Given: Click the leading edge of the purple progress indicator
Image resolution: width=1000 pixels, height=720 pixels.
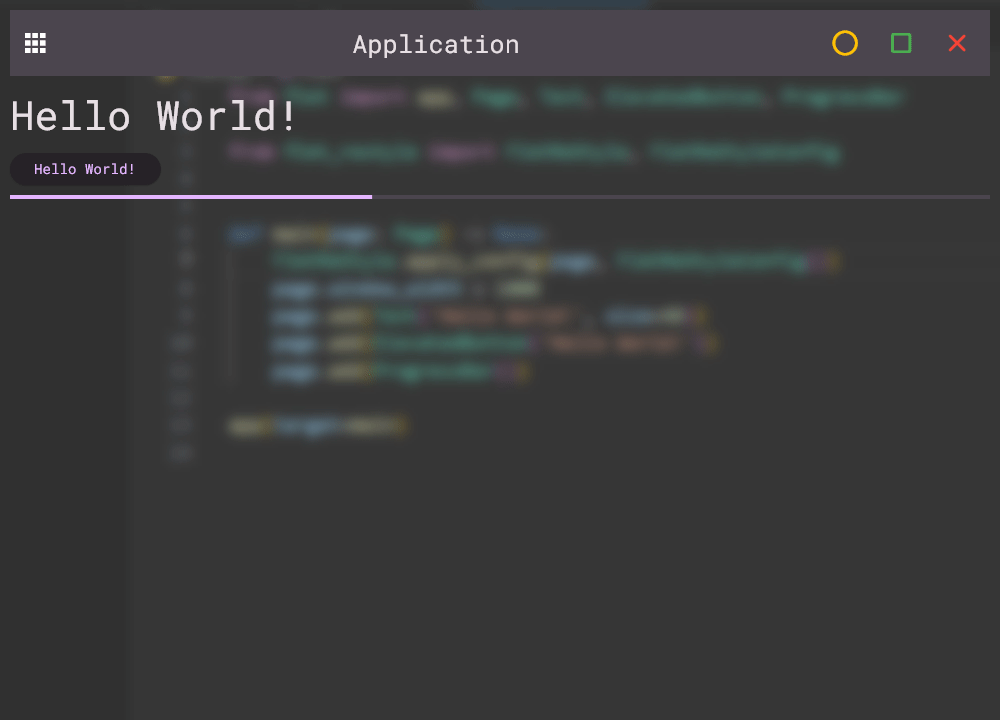Looking at the screenshot, I should 371,197.
